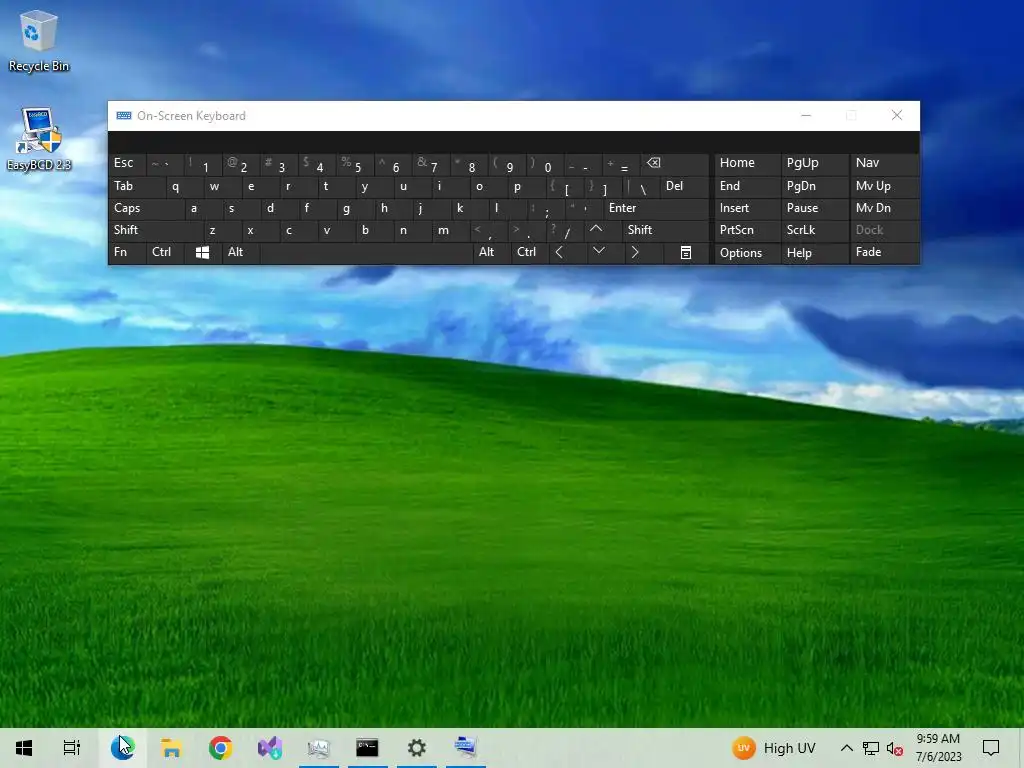Toggle the left Shift key
The width and height of the screenshot is (1024, 768).
155,230
